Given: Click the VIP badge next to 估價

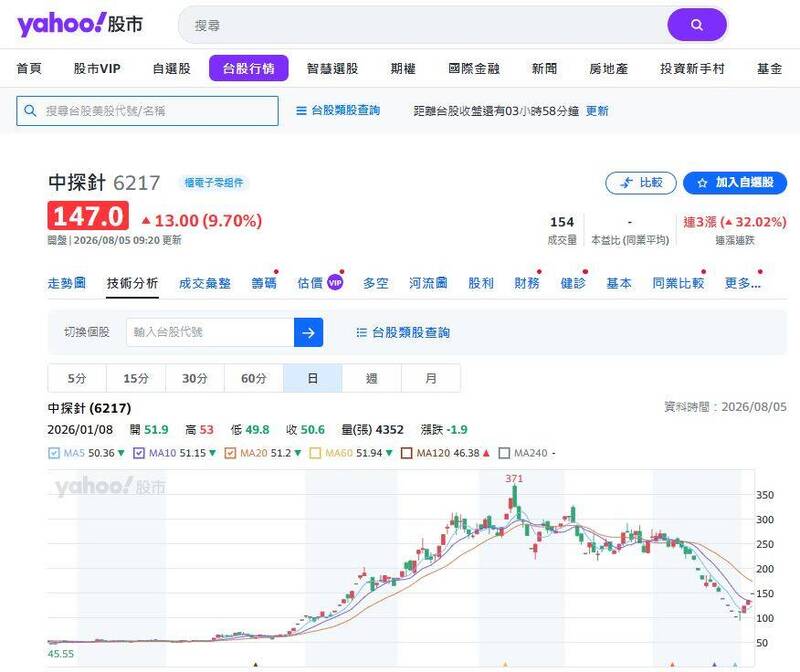Looking at the screenshot, I should point(335,282).
